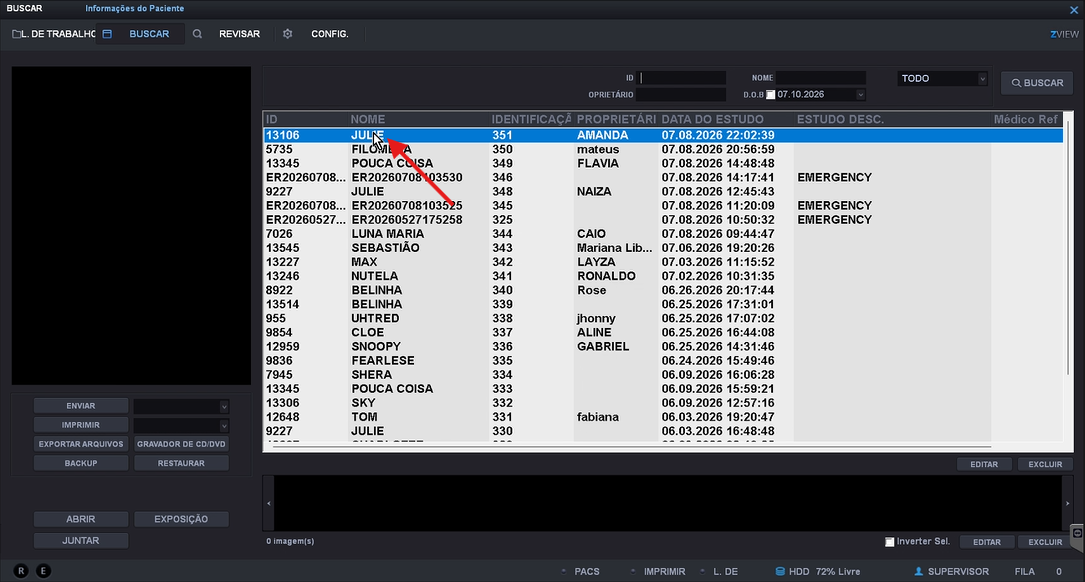Click the ID search input field

682,78
